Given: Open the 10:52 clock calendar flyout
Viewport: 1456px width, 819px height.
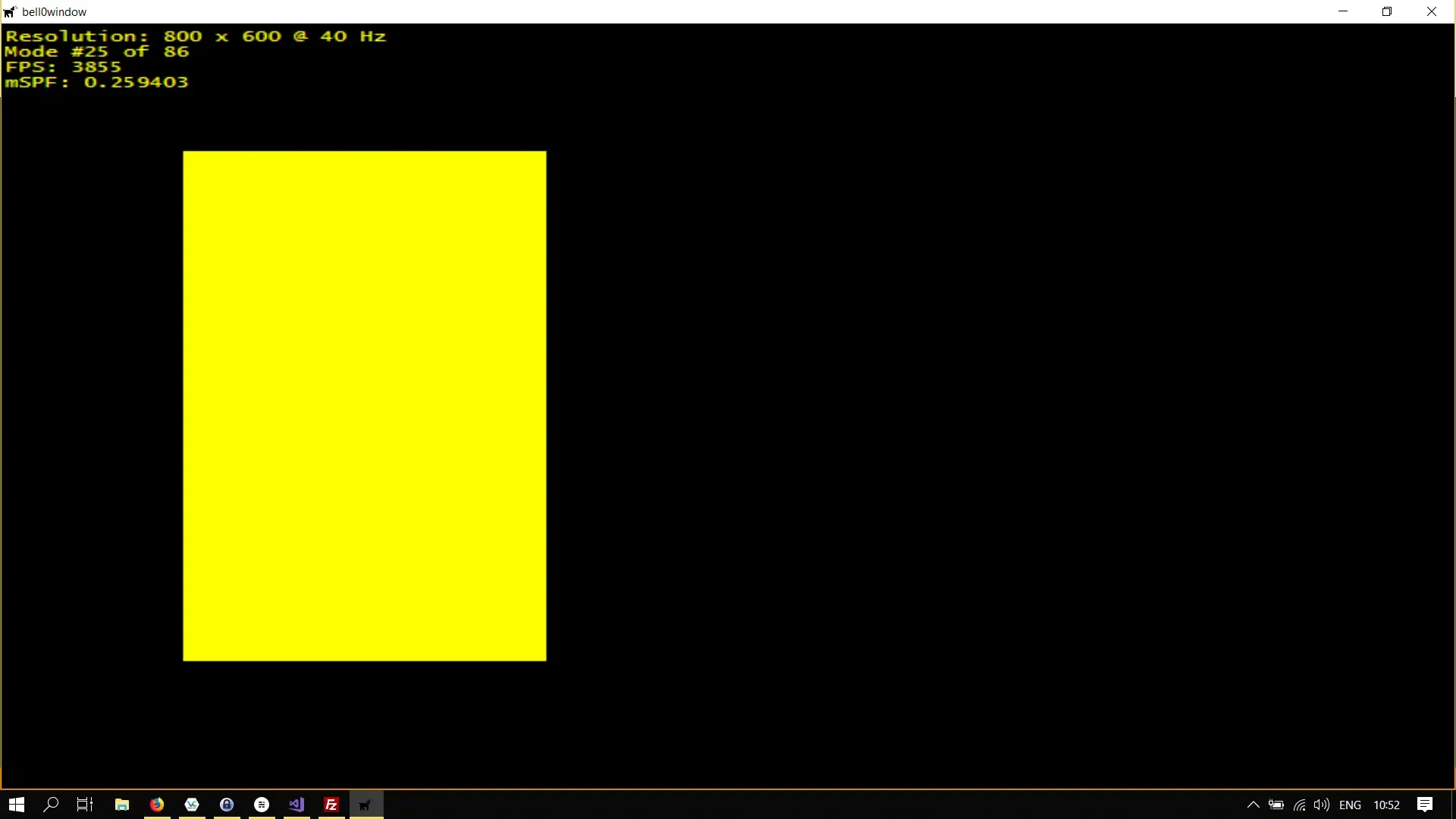Looking at the screenshot, I should 1386,805.
